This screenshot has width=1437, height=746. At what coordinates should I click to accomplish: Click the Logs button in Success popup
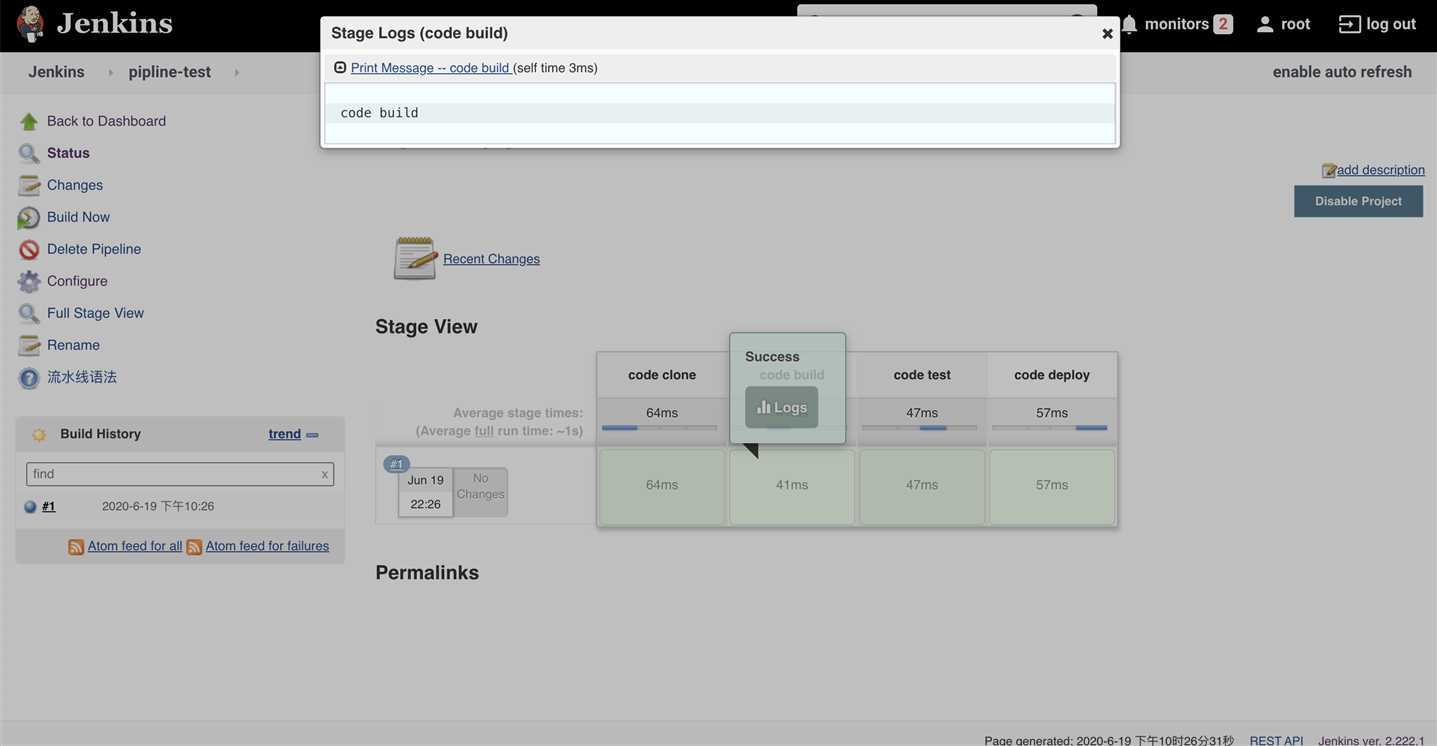pos(781,407)
